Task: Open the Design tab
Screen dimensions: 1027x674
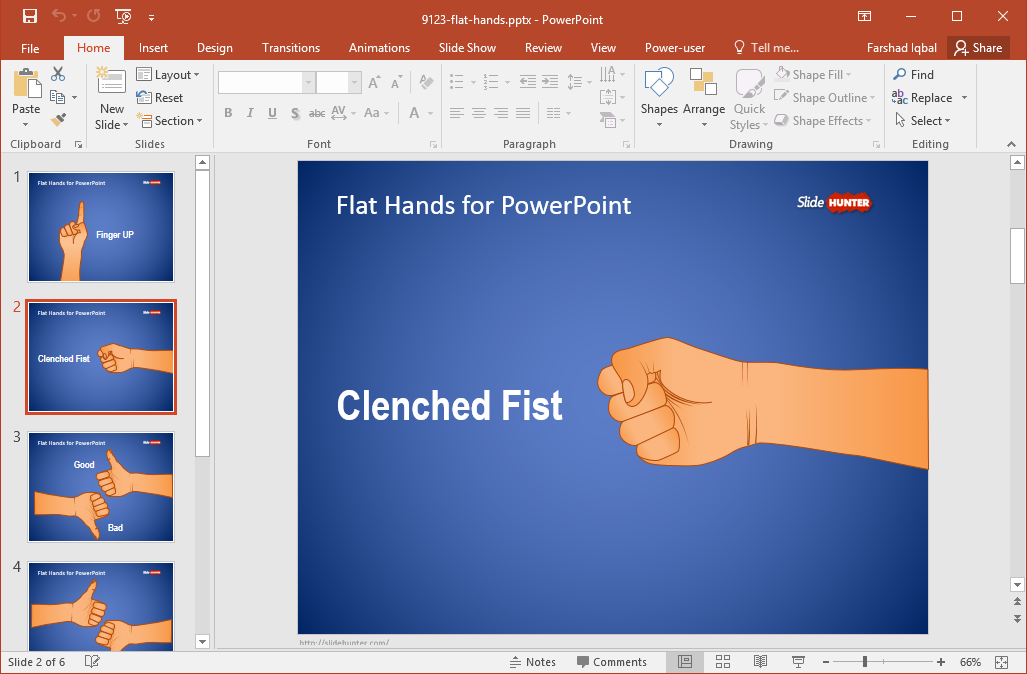Action: click(215, 48)
